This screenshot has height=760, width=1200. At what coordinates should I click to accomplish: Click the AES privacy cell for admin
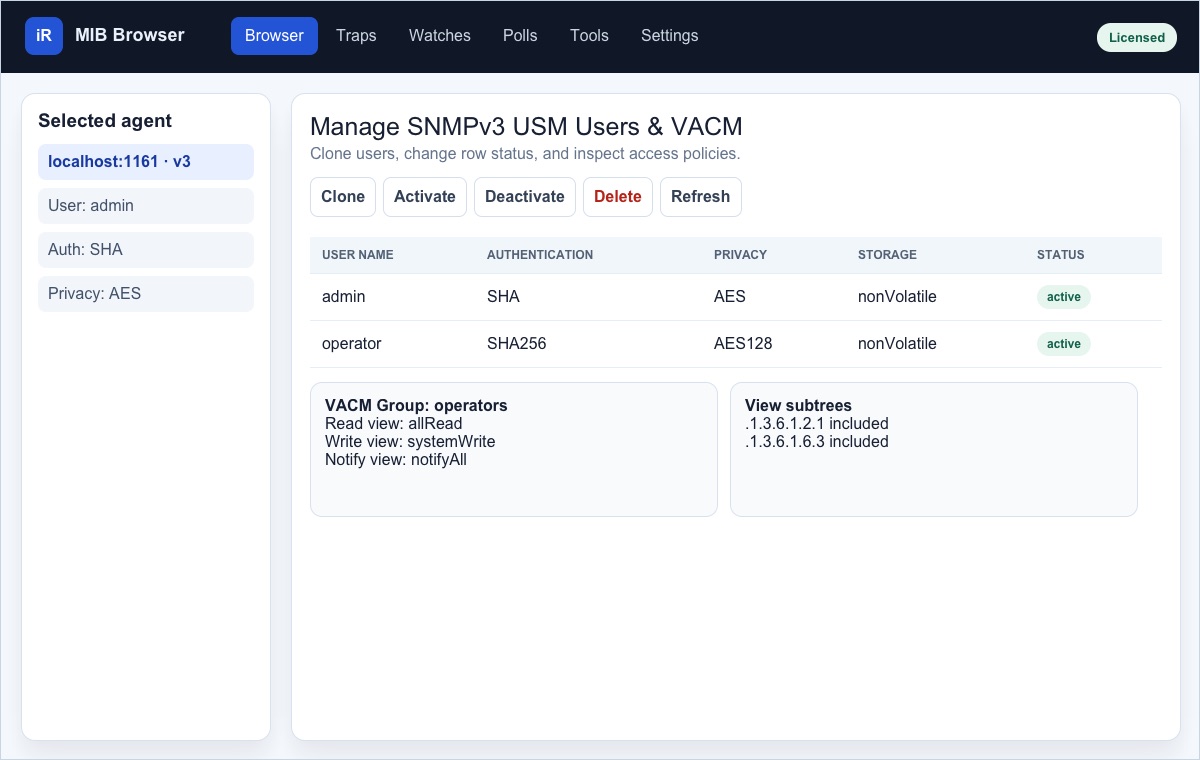(x=730, y=297)
